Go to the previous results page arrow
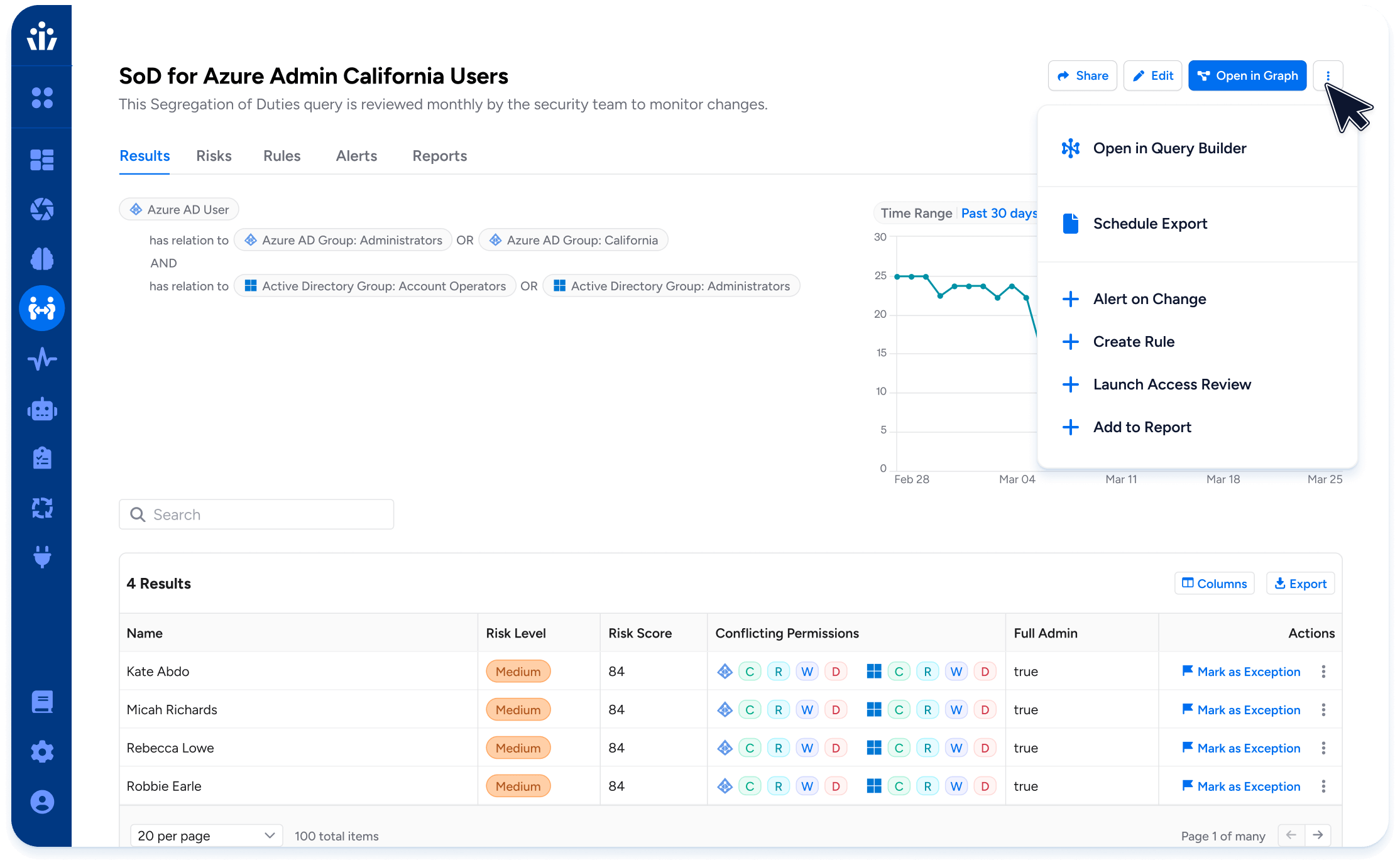 pyautogui.click(x=1291, y=835)
